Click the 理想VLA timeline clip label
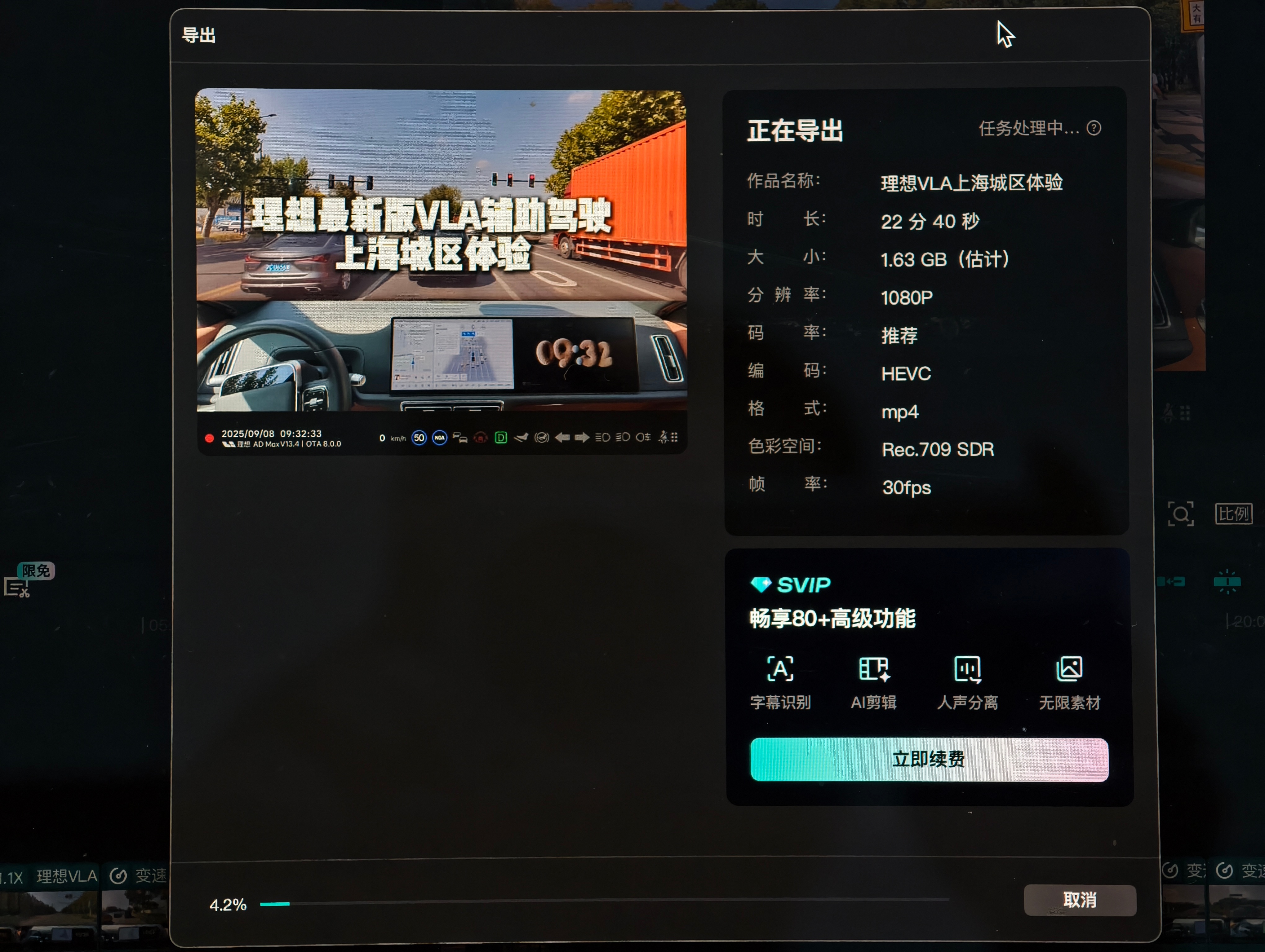1265x952 pixels. pyautogui.click(x=67, y=876)
